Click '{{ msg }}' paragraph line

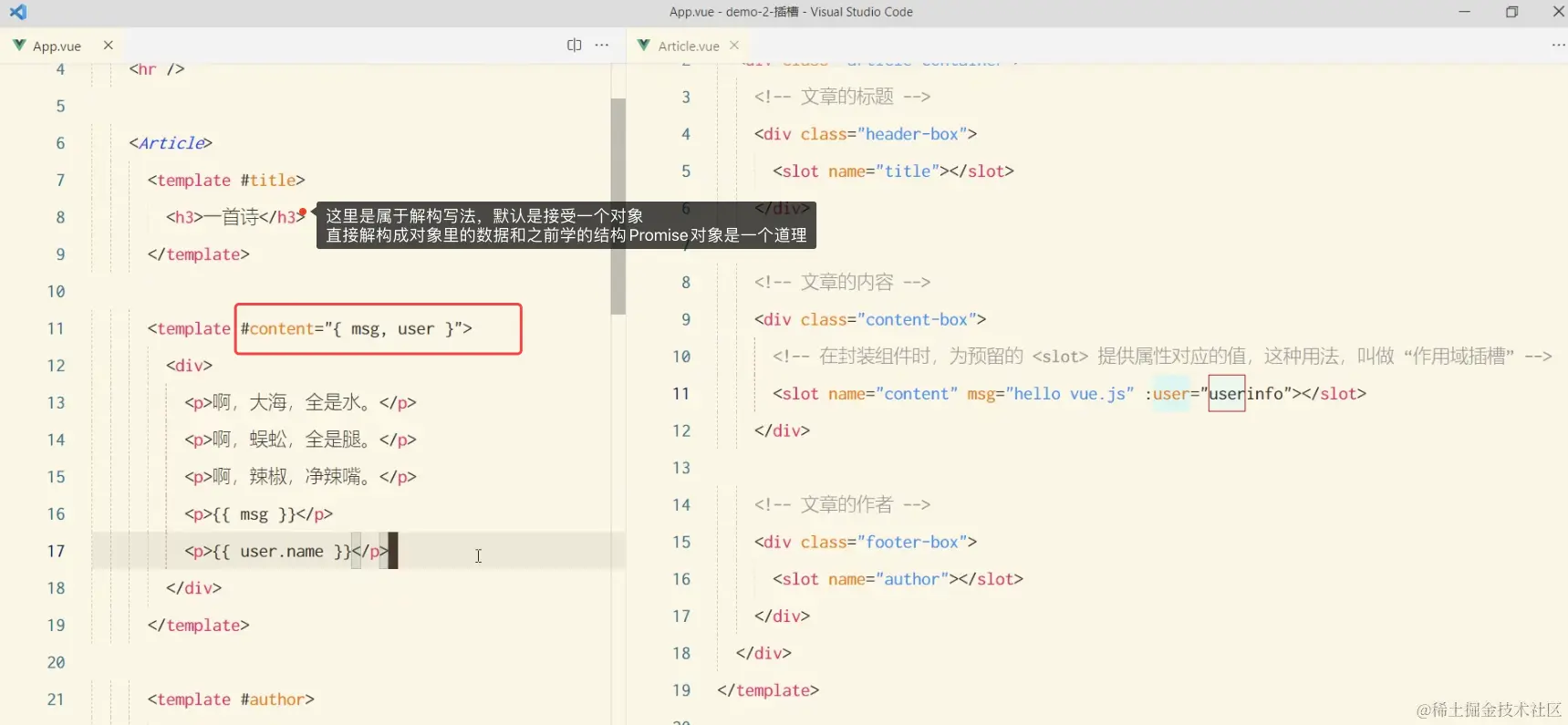tap(258, 514)
